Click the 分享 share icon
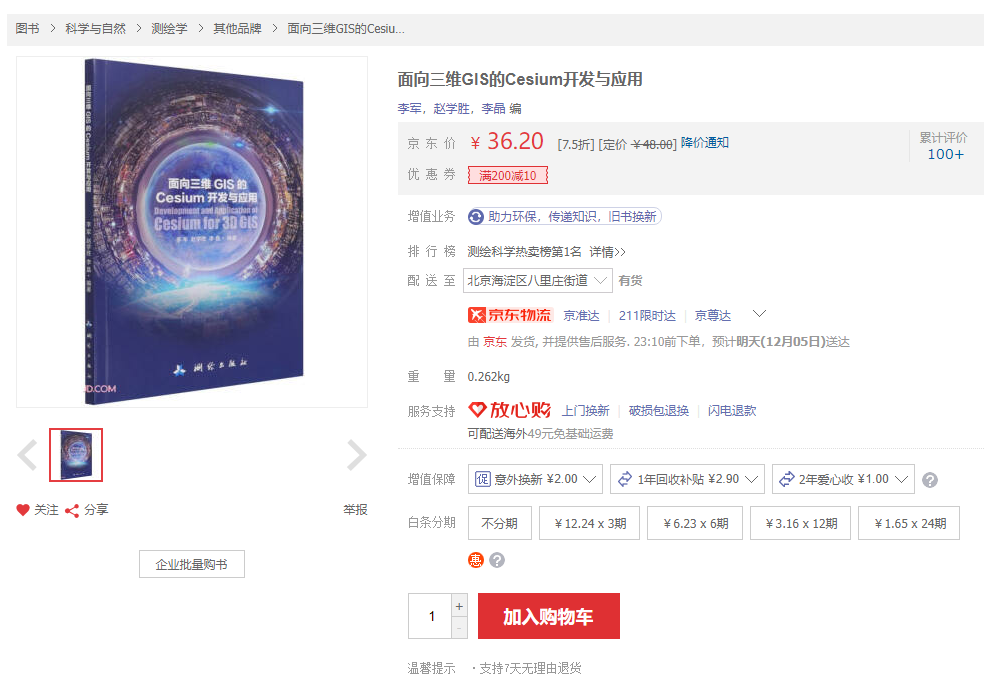Screen dimensions: 984x676 (72, 510)
